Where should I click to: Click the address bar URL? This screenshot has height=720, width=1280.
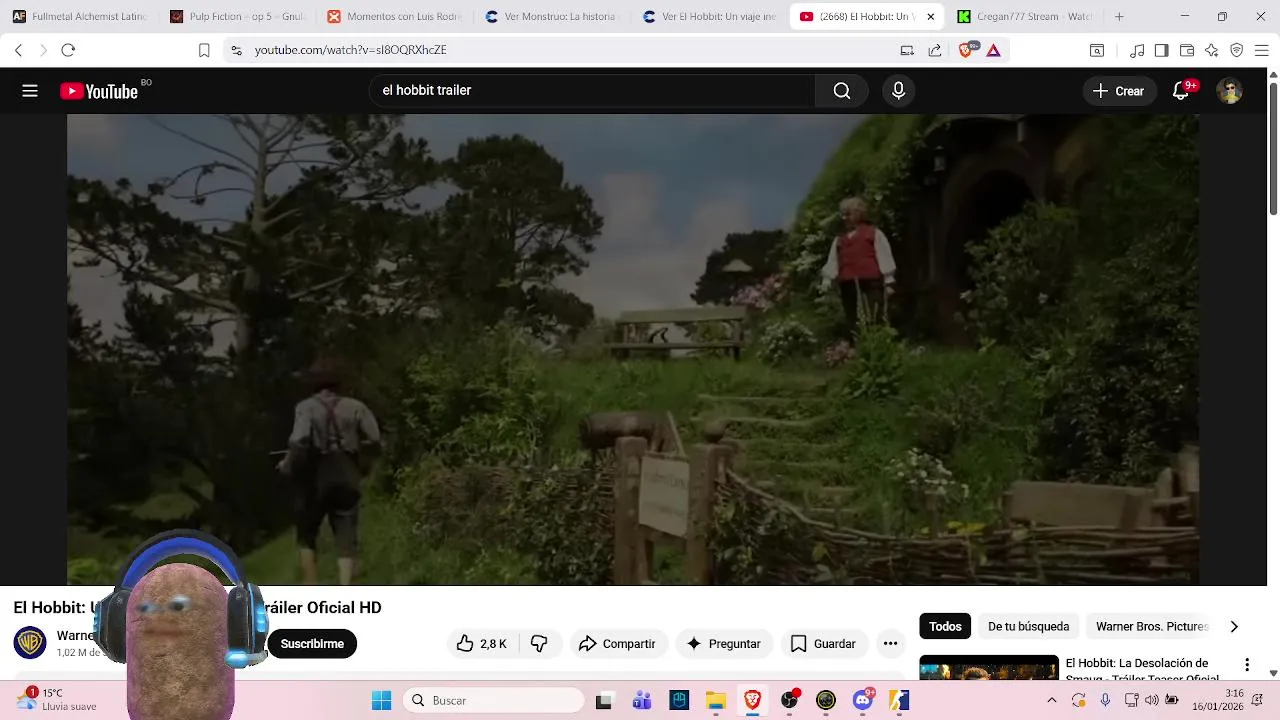(x=351, y=50)
